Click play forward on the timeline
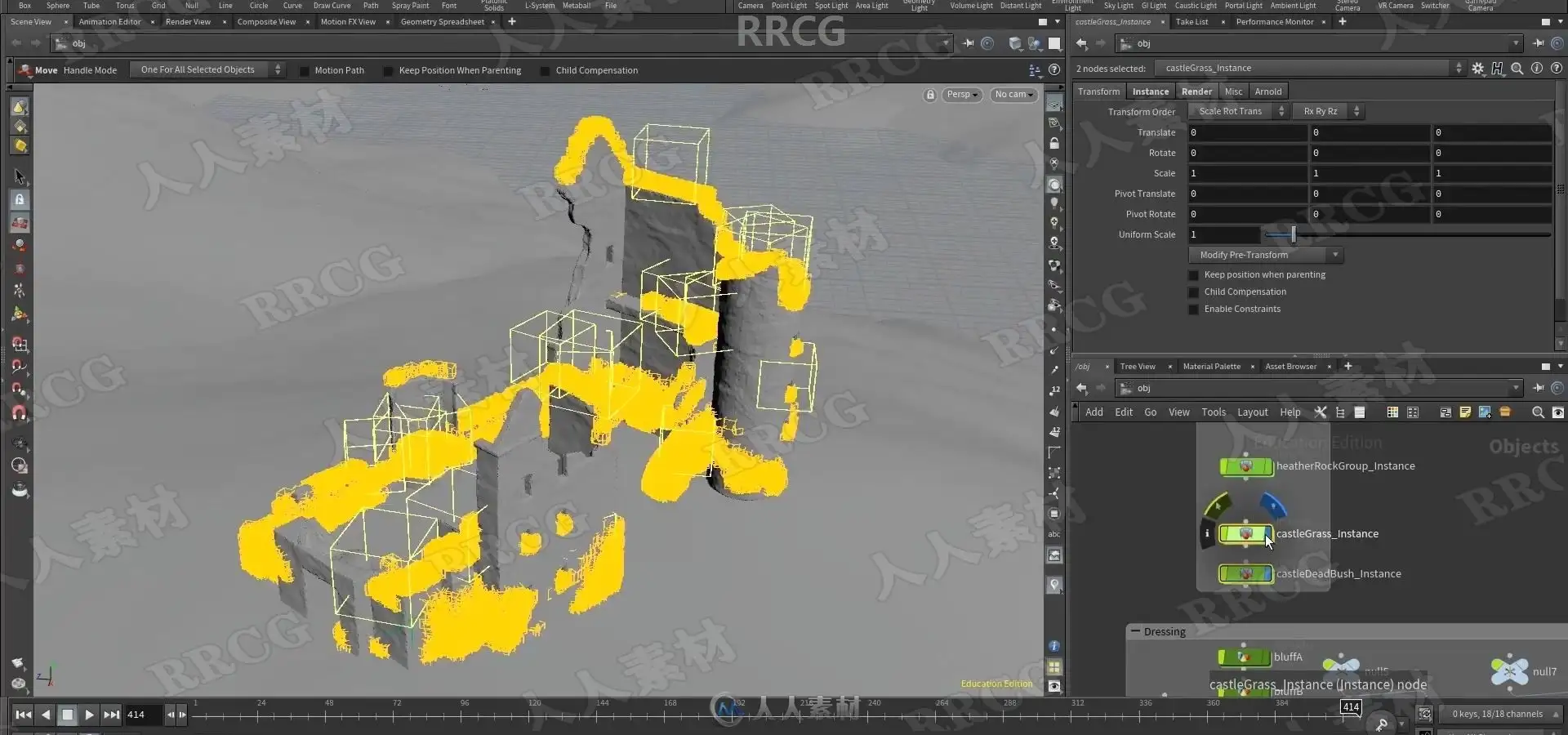 [x=90, y=715]
